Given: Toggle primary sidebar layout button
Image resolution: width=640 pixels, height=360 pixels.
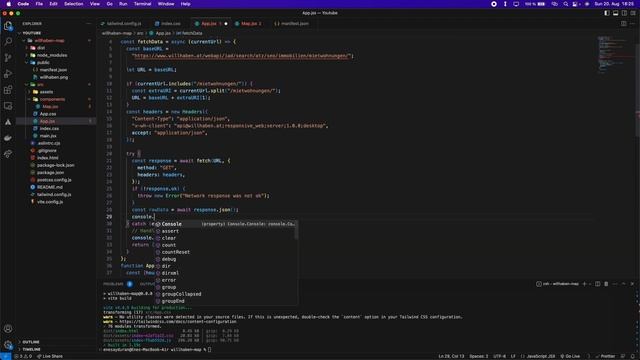Looking at the screenshot, I should (x=607, y=13).
